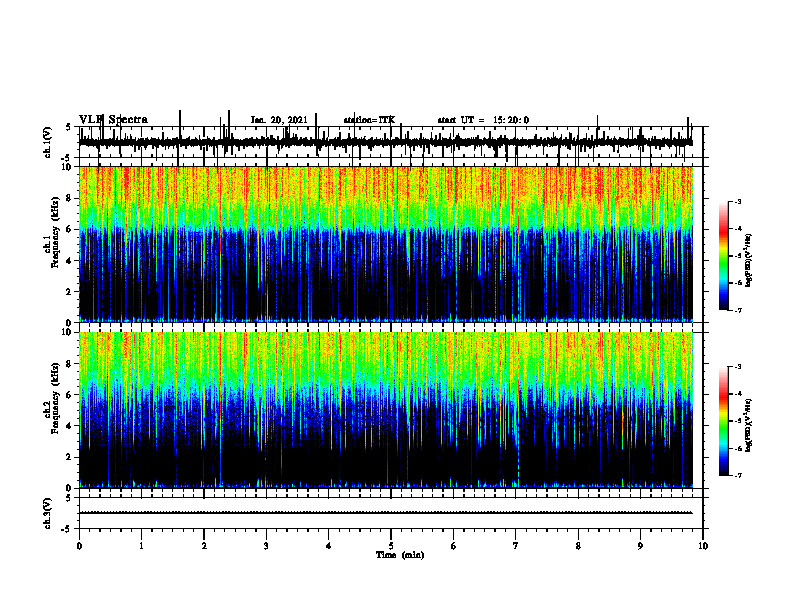Click the "-7" tick on ch.1 colorbar
The image size is (792, 612).
[737, 310]
